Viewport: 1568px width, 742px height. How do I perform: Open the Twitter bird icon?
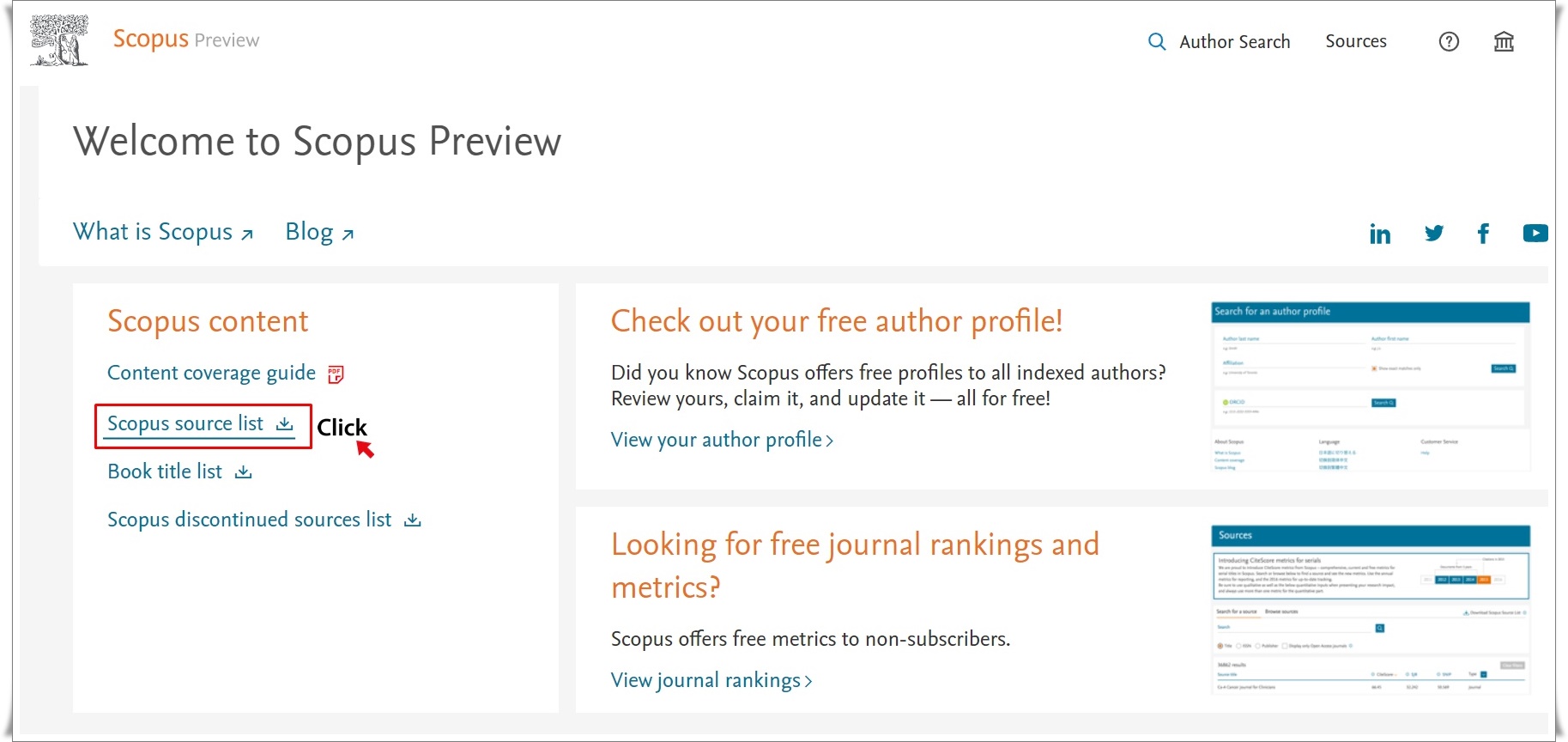[x=1434, y=233]
